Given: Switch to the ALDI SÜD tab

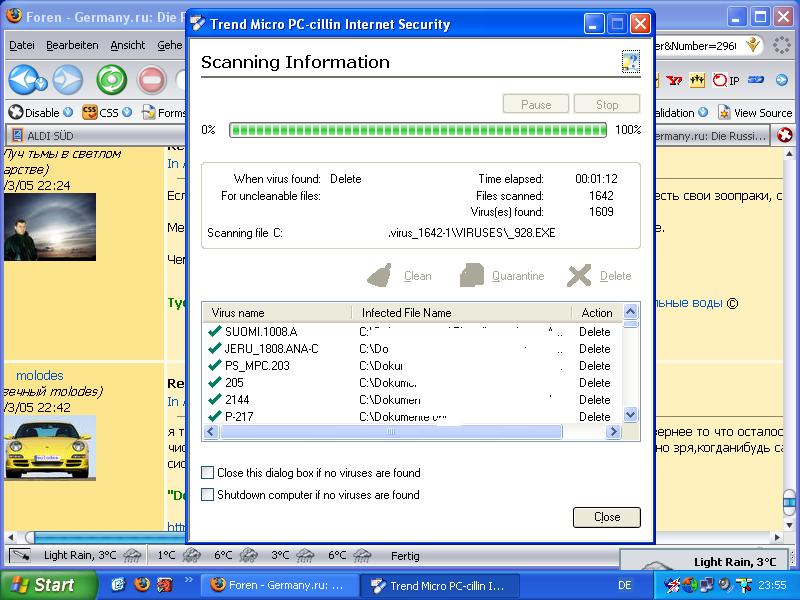Looking at the screenshot, I should (x=96, y=136).
